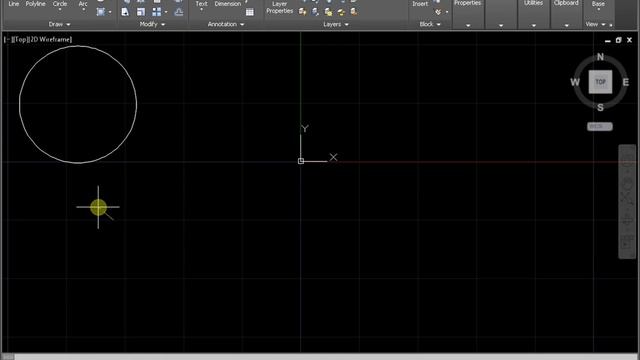Open Layer Properties manager
This screenshot has width=640, height=360.
(280, 7)
